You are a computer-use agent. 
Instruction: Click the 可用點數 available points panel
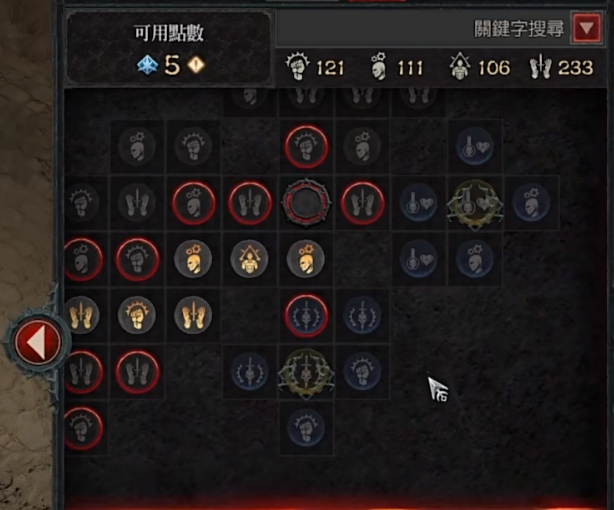(x=169, y=48)
